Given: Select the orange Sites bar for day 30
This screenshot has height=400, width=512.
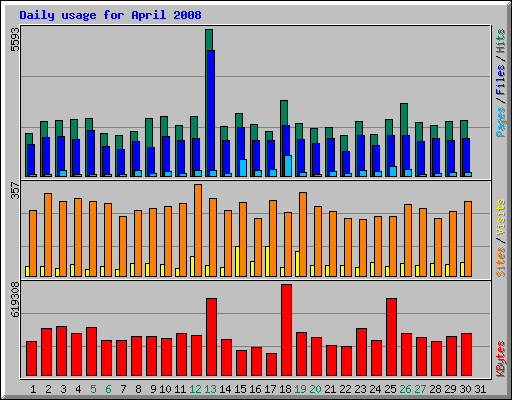Looking at the screenshot, I should click(x=468, y=239).
